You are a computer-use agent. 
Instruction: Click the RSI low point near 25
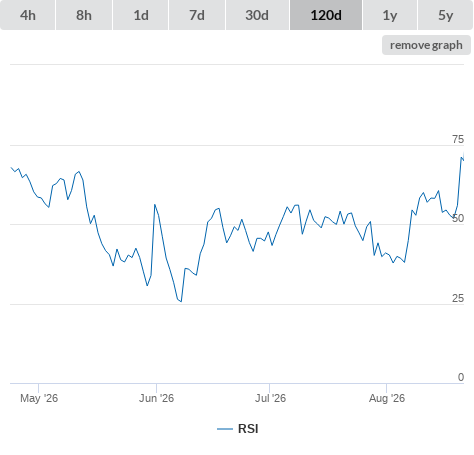pos(181,301)
